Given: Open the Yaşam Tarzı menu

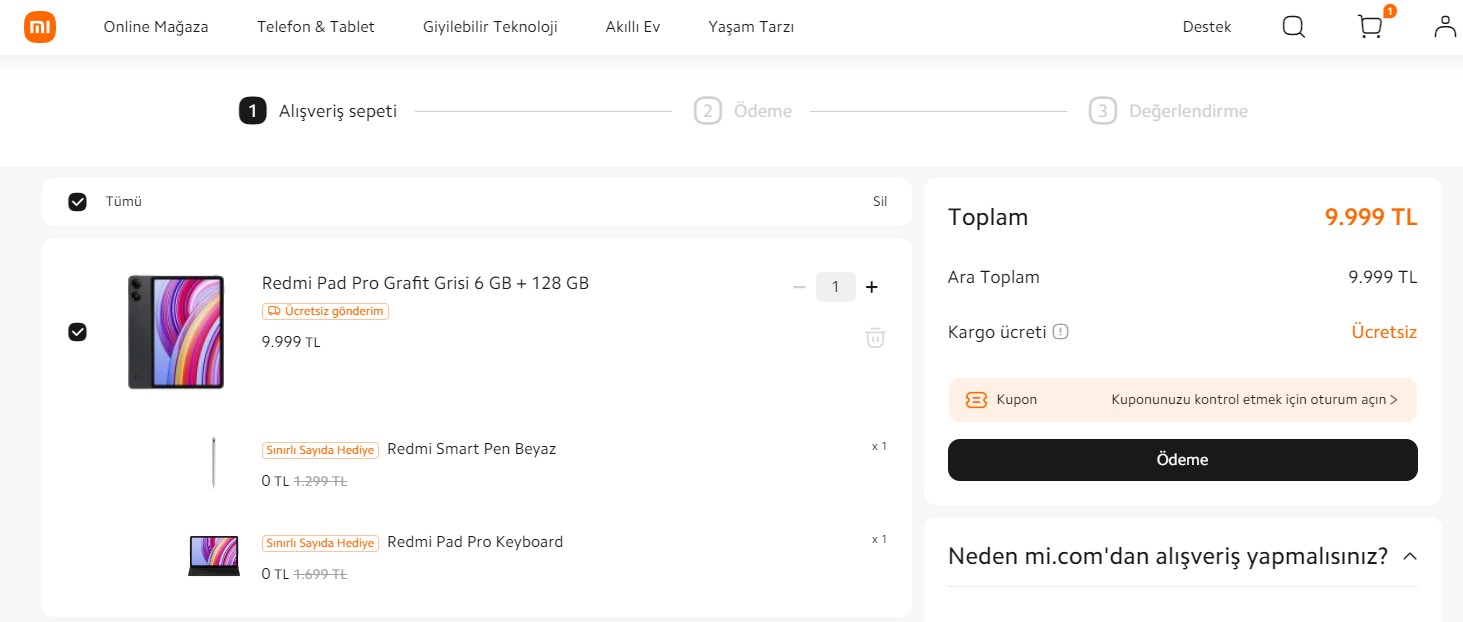Looking at the screenshot, I should (751, 27).
